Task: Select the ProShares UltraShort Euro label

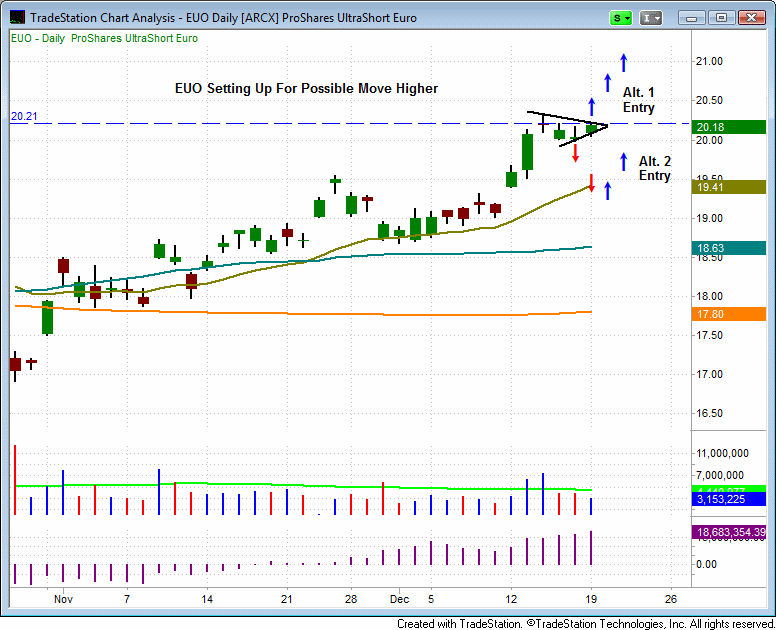Action: (135, 38)
